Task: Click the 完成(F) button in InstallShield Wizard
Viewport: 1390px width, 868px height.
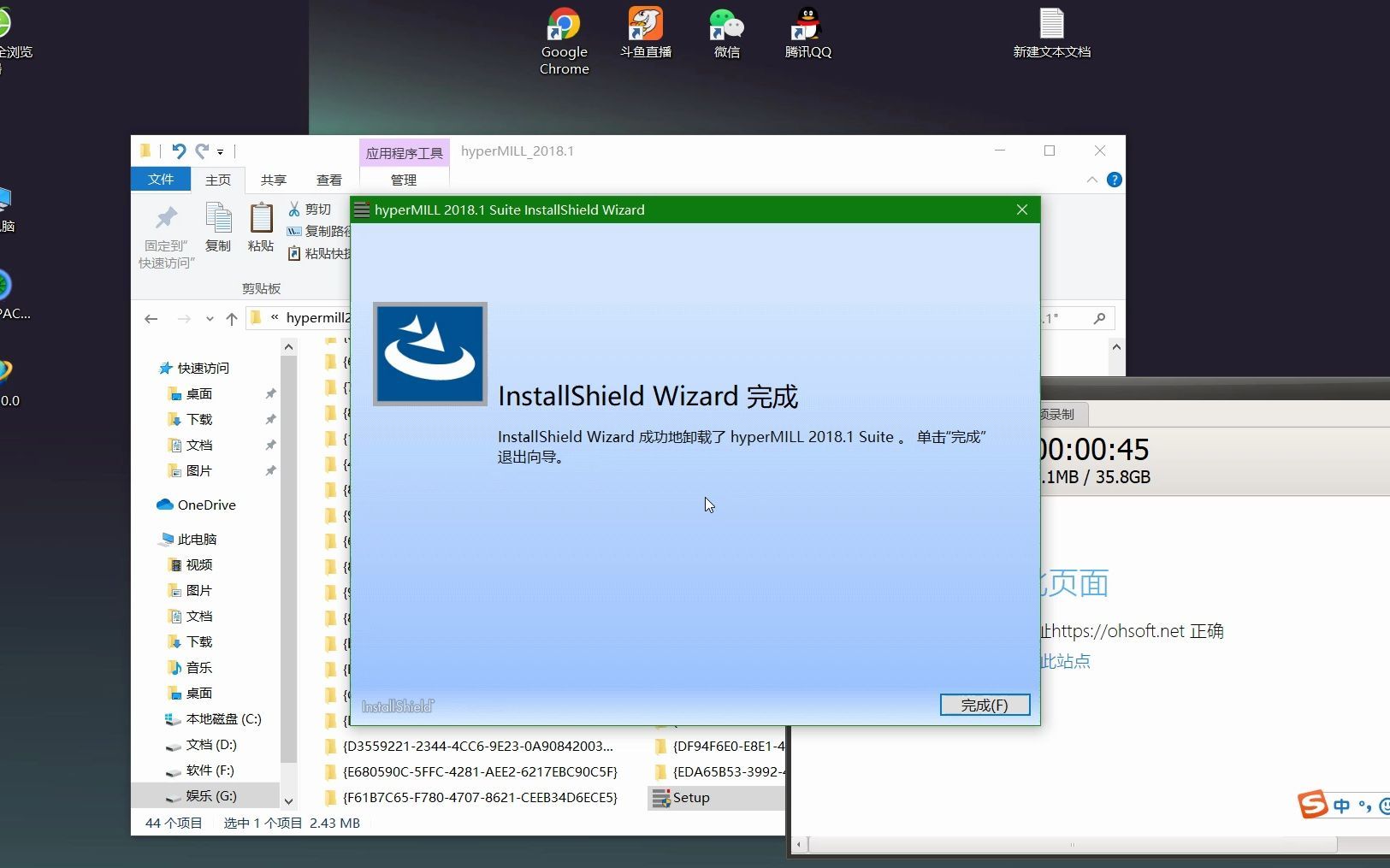Action: pos(984,705)
